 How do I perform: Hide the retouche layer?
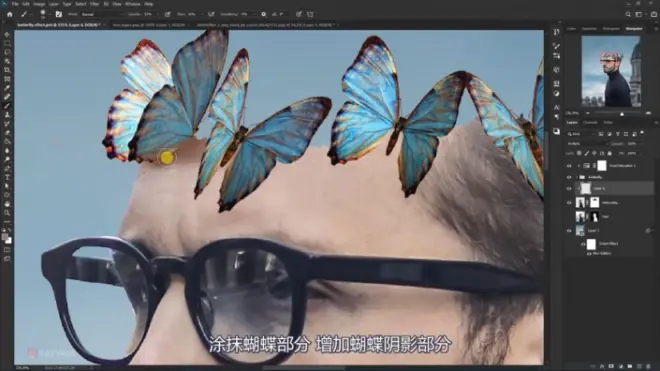569,203
